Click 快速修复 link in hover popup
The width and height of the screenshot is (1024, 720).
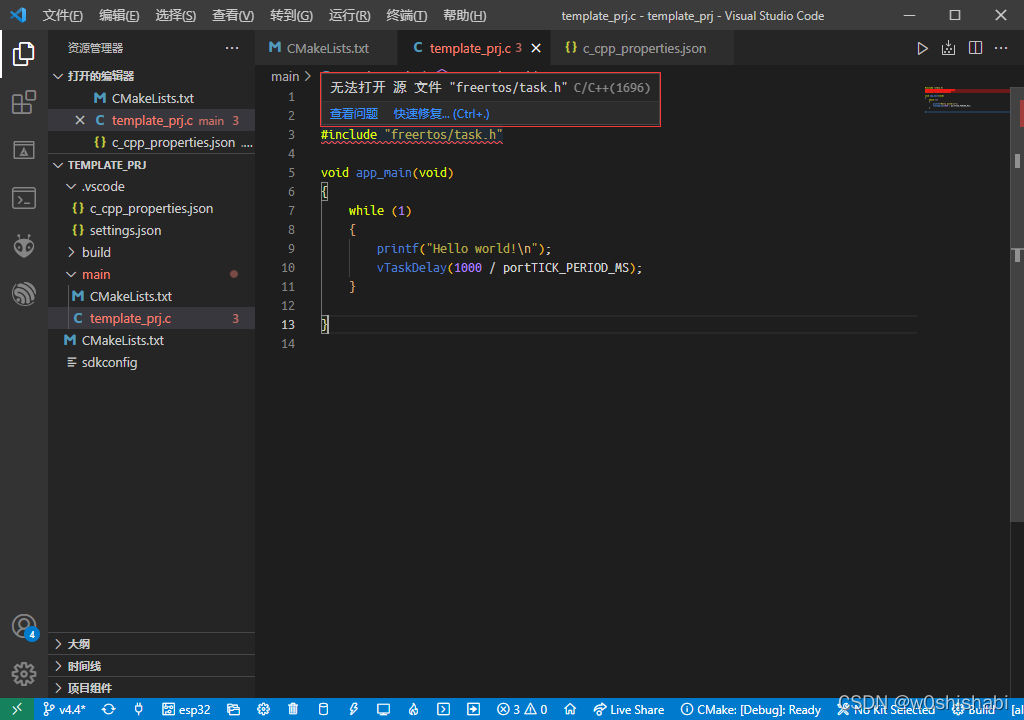(441, 114)
